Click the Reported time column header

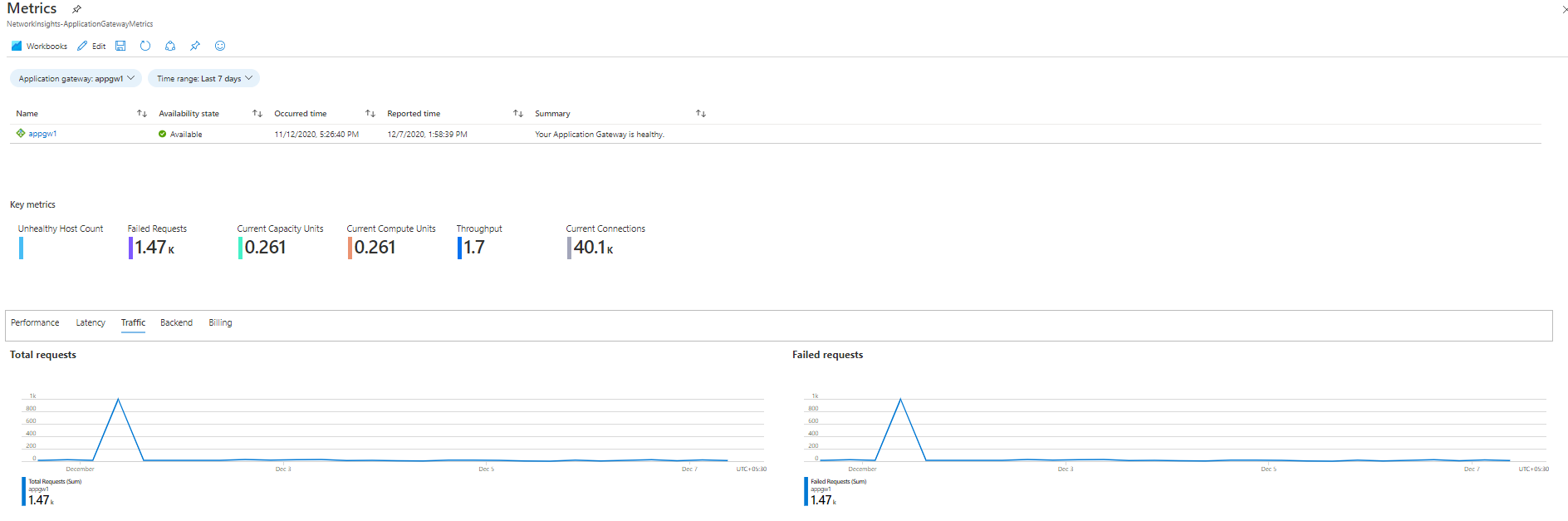(x=414, y=113)
